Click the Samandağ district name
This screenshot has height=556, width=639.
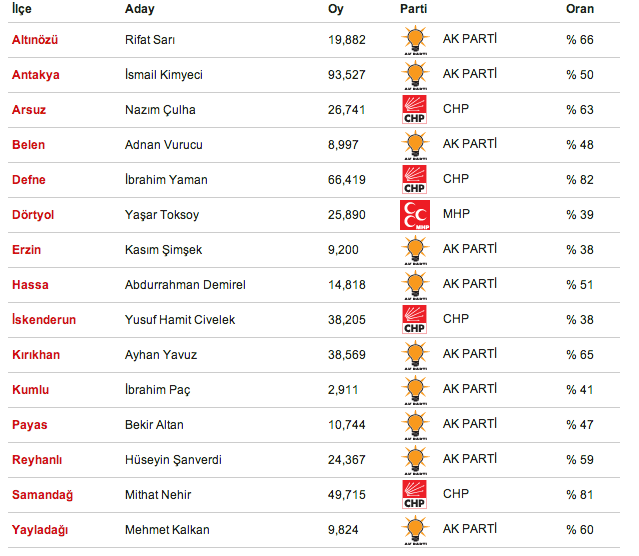[x=40, y=495]
